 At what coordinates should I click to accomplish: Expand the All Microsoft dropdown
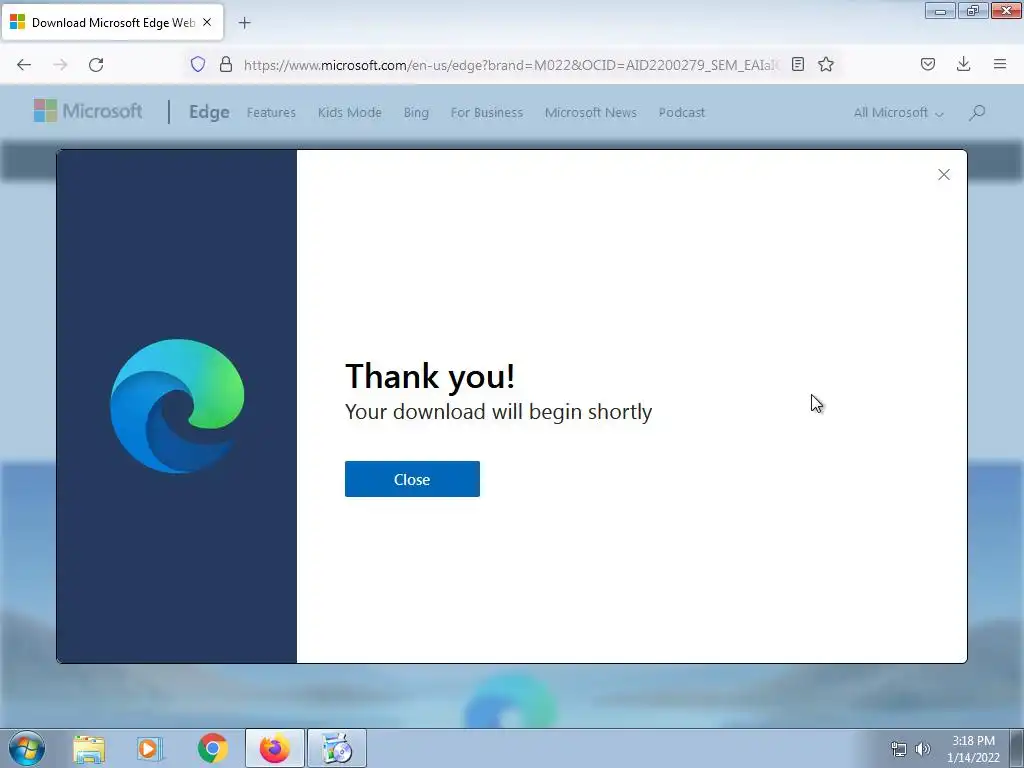[898, 112]
